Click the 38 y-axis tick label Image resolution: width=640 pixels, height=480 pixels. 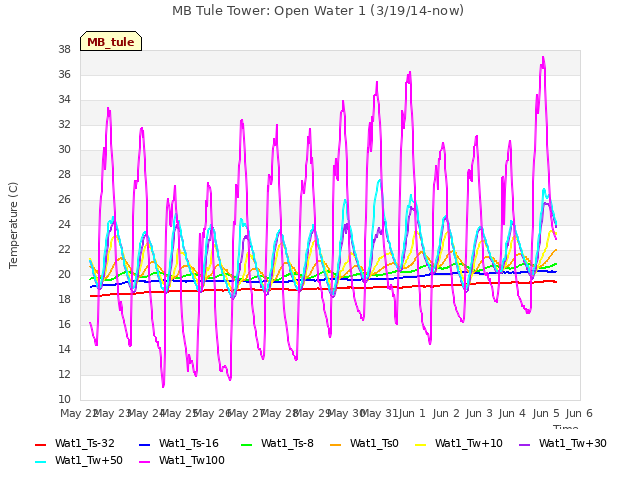[64, 50]
